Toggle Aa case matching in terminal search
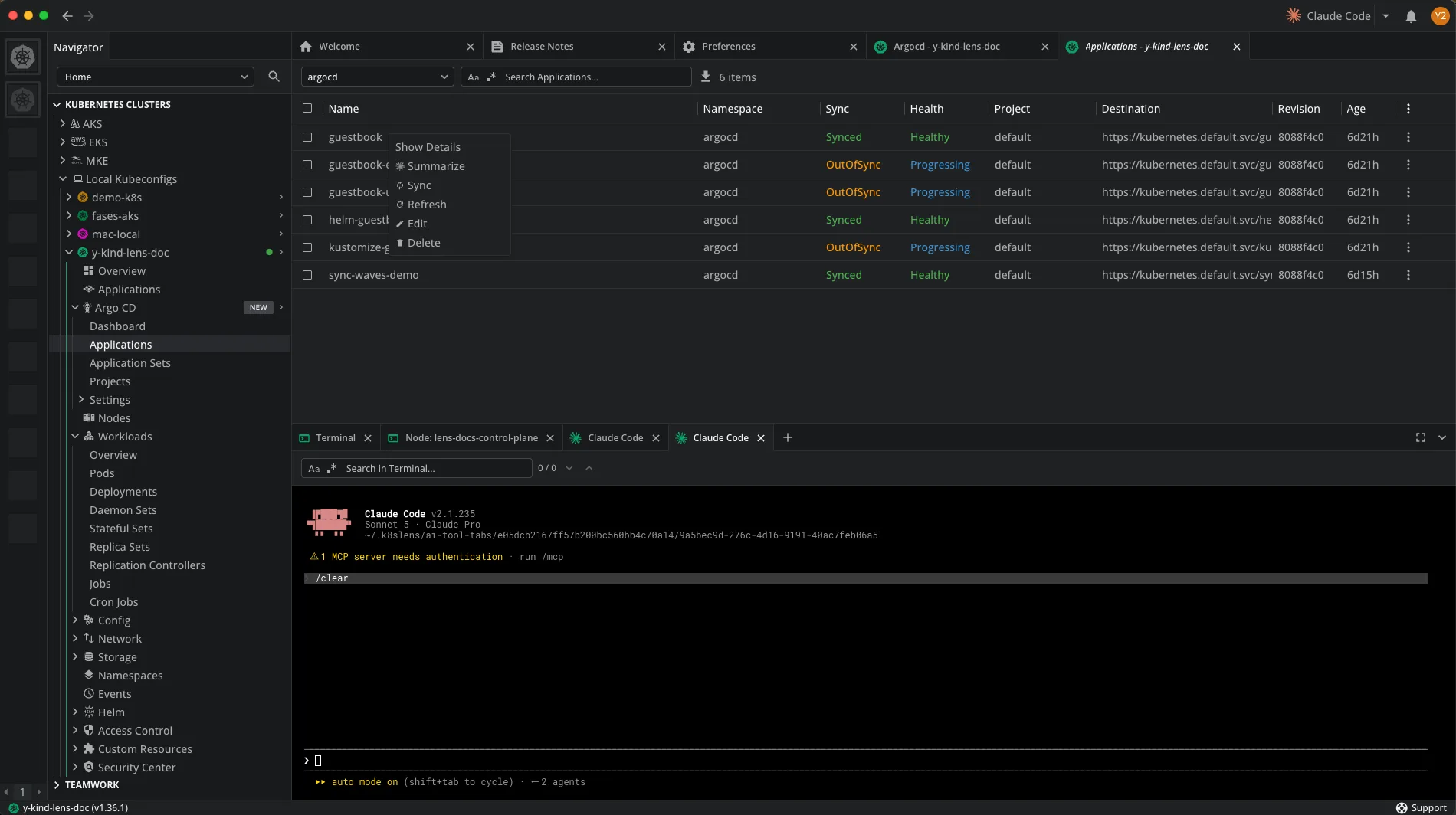Screen dimensions: 1456x815 (314, 469)
